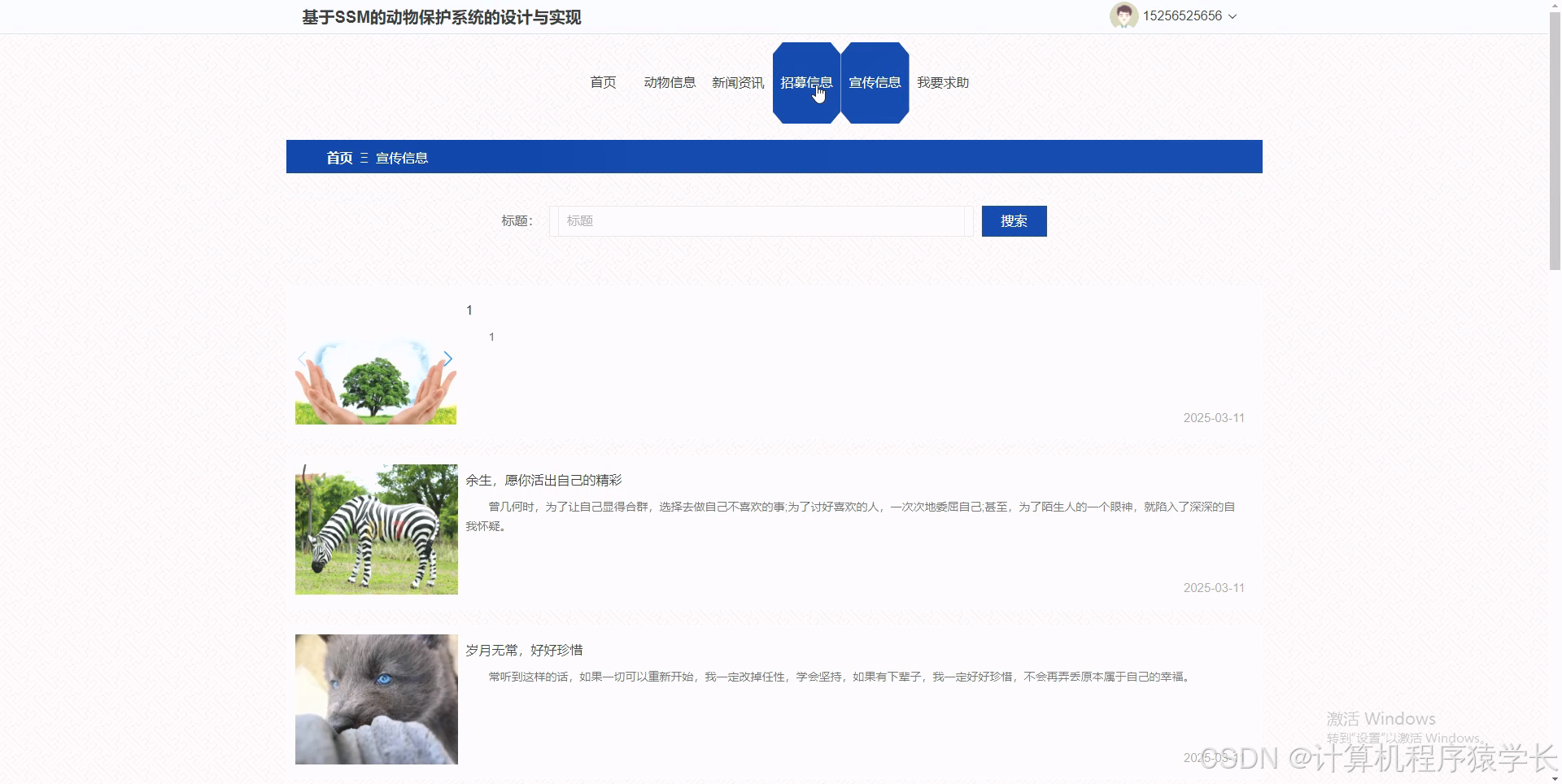Click the user avatar icon in the header
1562x784 pixels.
[x=1124, y=15]
